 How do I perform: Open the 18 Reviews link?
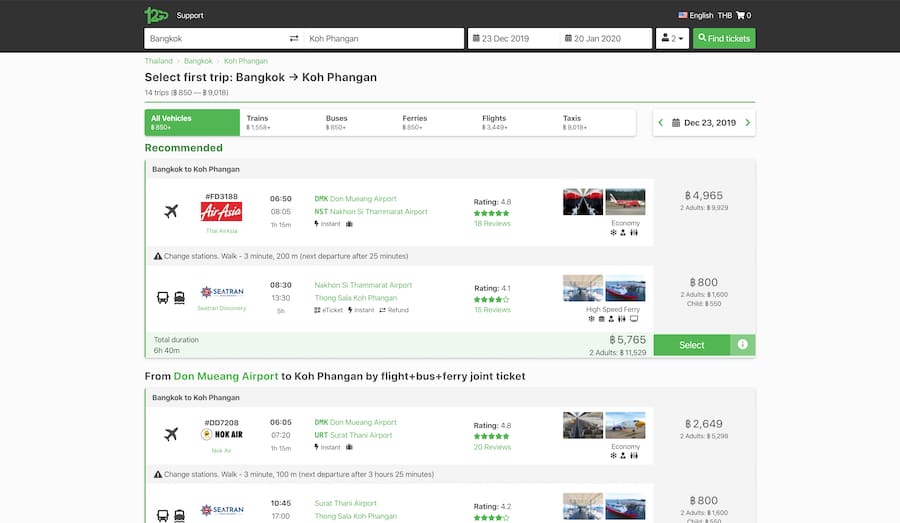[492, 224]
